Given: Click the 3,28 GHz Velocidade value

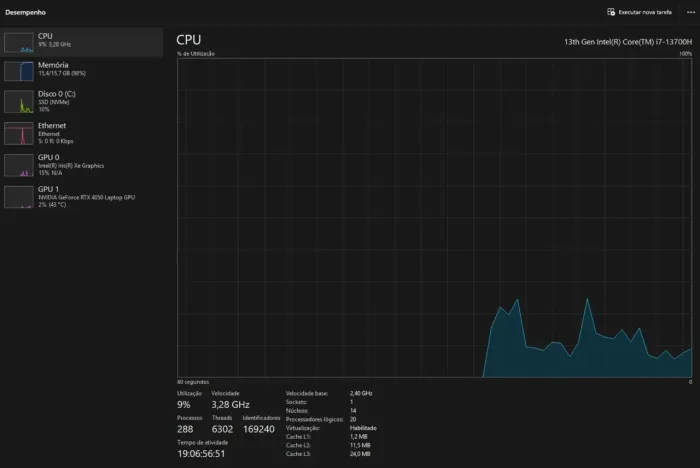Looking at the screenshot, I should 230,405.
